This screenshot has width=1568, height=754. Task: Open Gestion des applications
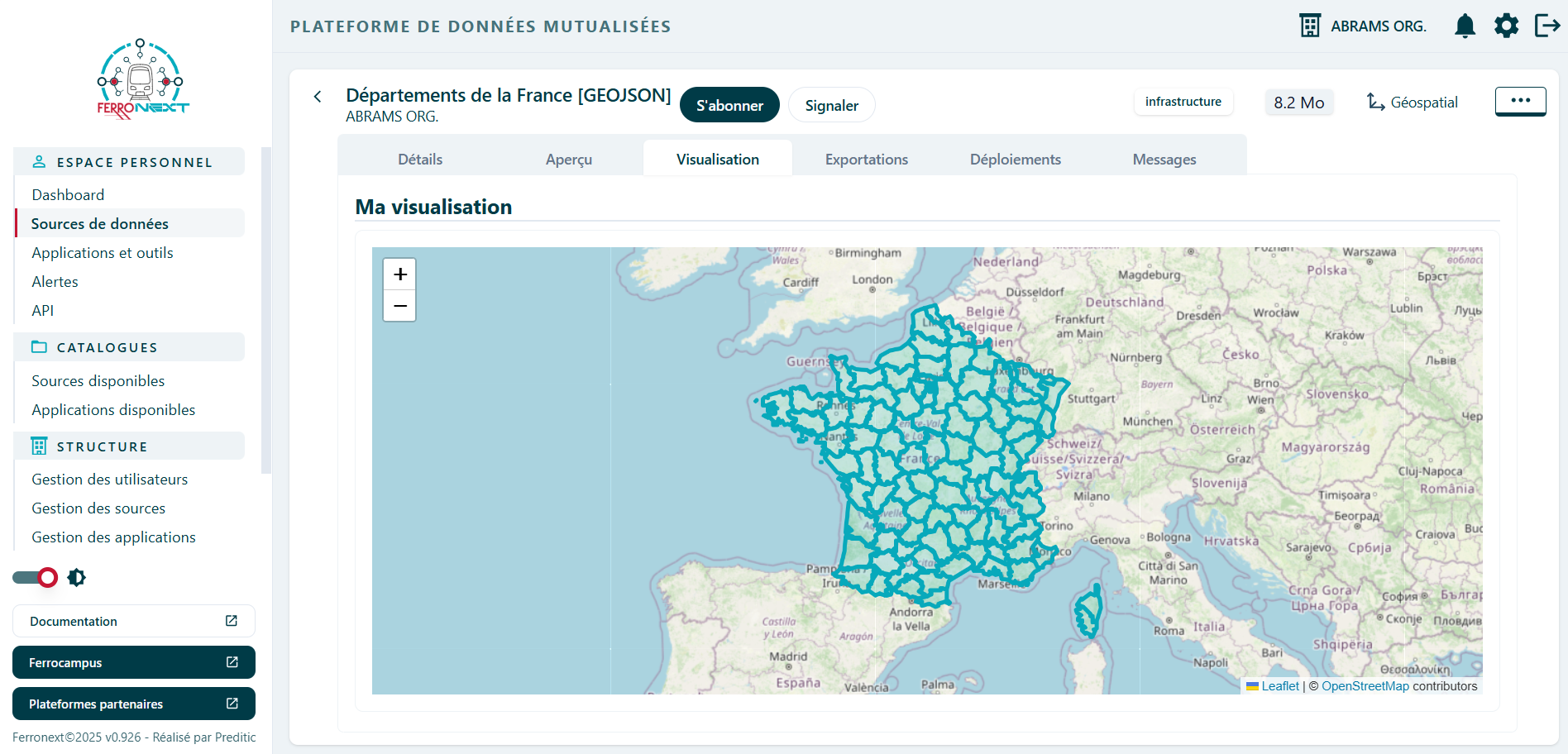click(x=114, y=537)
